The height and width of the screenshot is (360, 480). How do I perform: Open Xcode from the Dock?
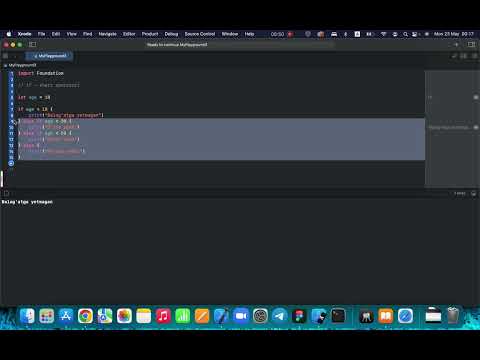221,316
